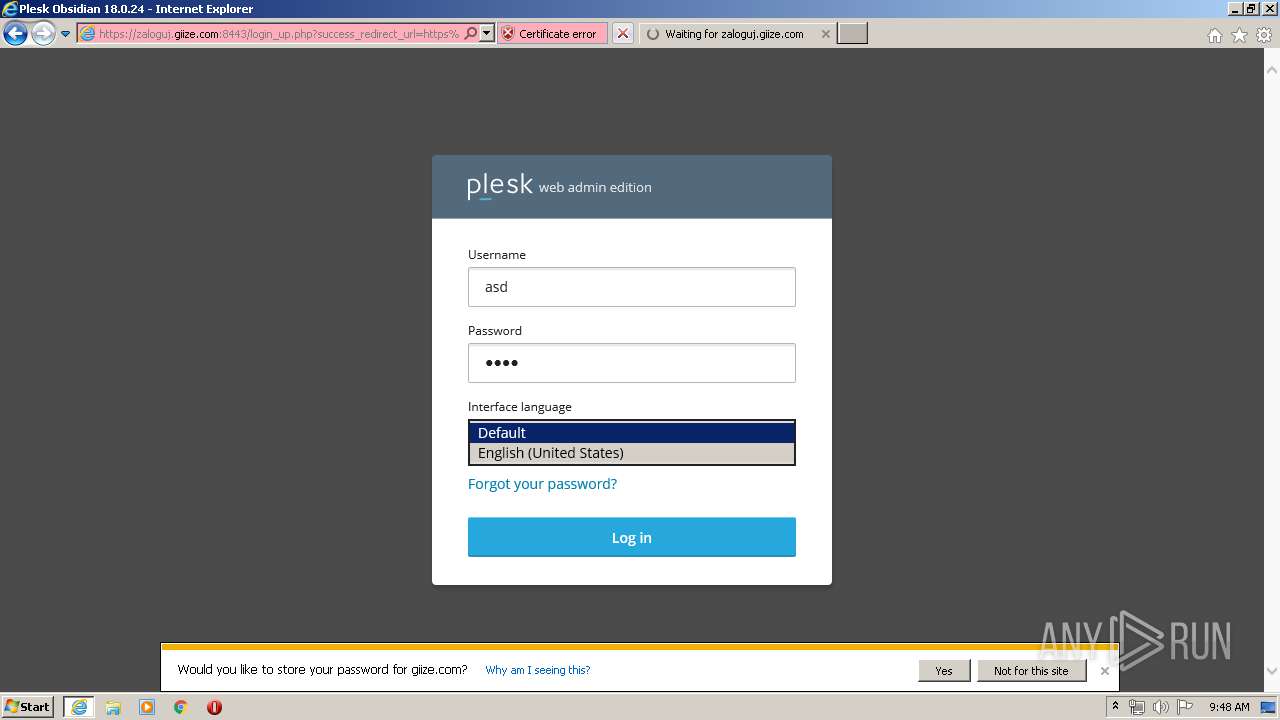Open the 'Forgot your password?' link
Image resolution: width=1280 pixels, height=720 pixels.
(542, 484)
